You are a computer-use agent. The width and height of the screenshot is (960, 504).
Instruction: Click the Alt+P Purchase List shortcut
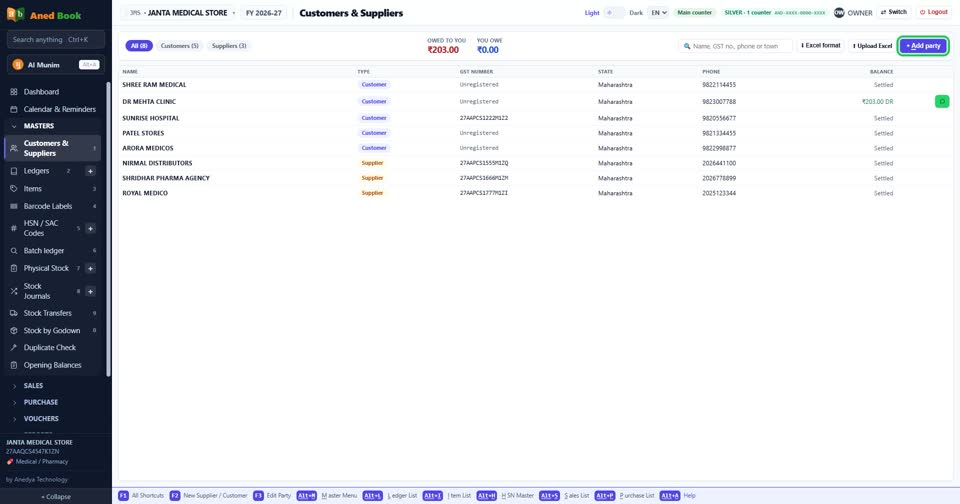click(624, 495)
